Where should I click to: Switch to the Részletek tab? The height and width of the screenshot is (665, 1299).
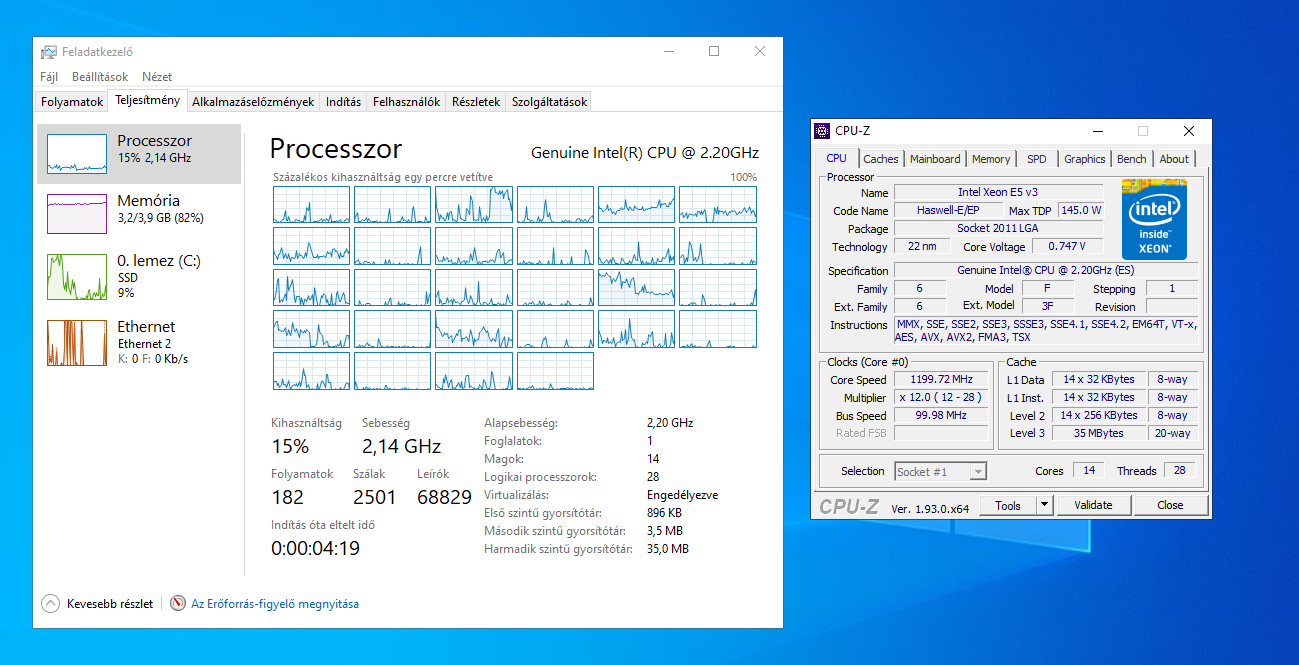pos(475,102)
